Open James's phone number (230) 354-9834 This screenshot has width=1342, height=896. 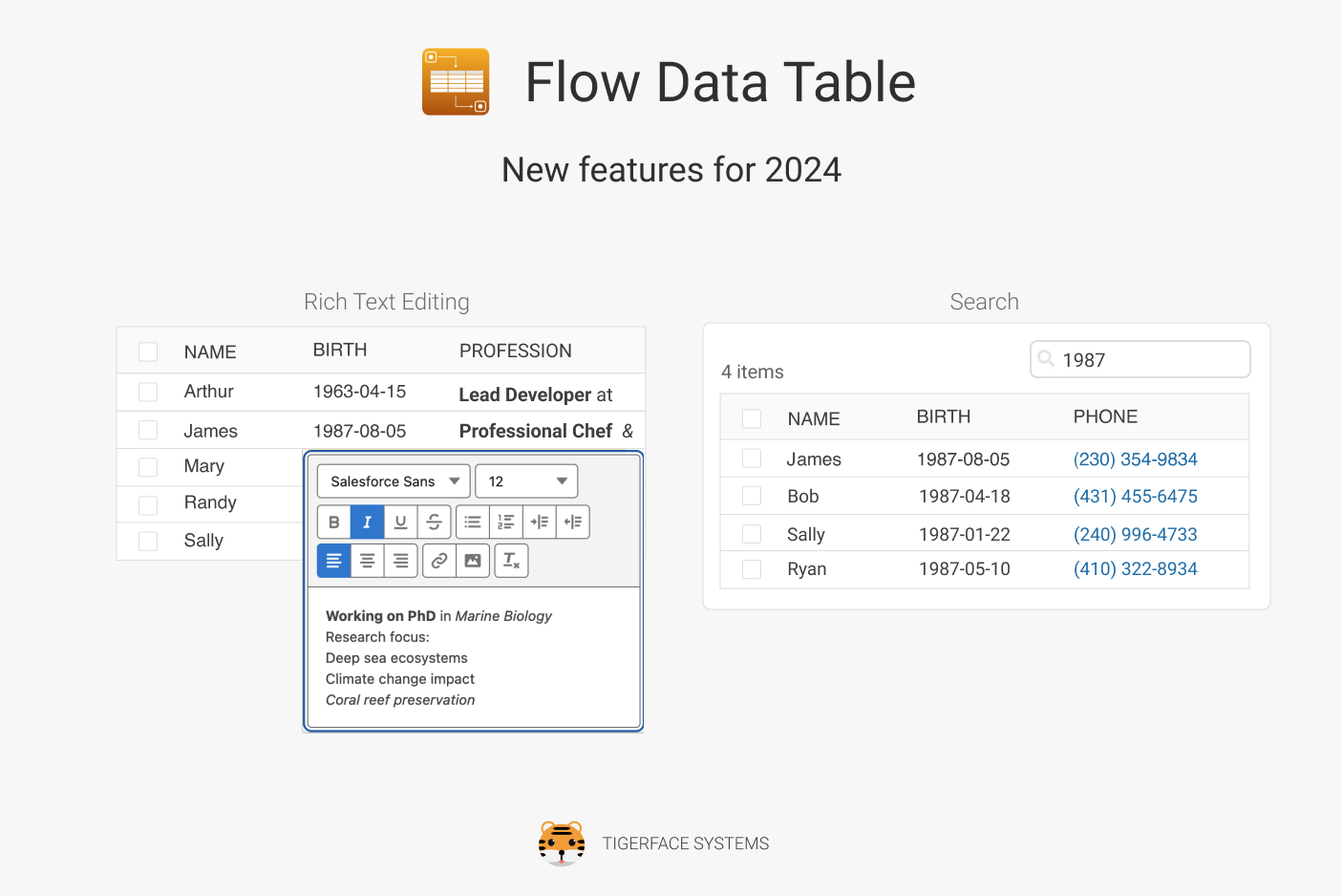point(1135,459)
